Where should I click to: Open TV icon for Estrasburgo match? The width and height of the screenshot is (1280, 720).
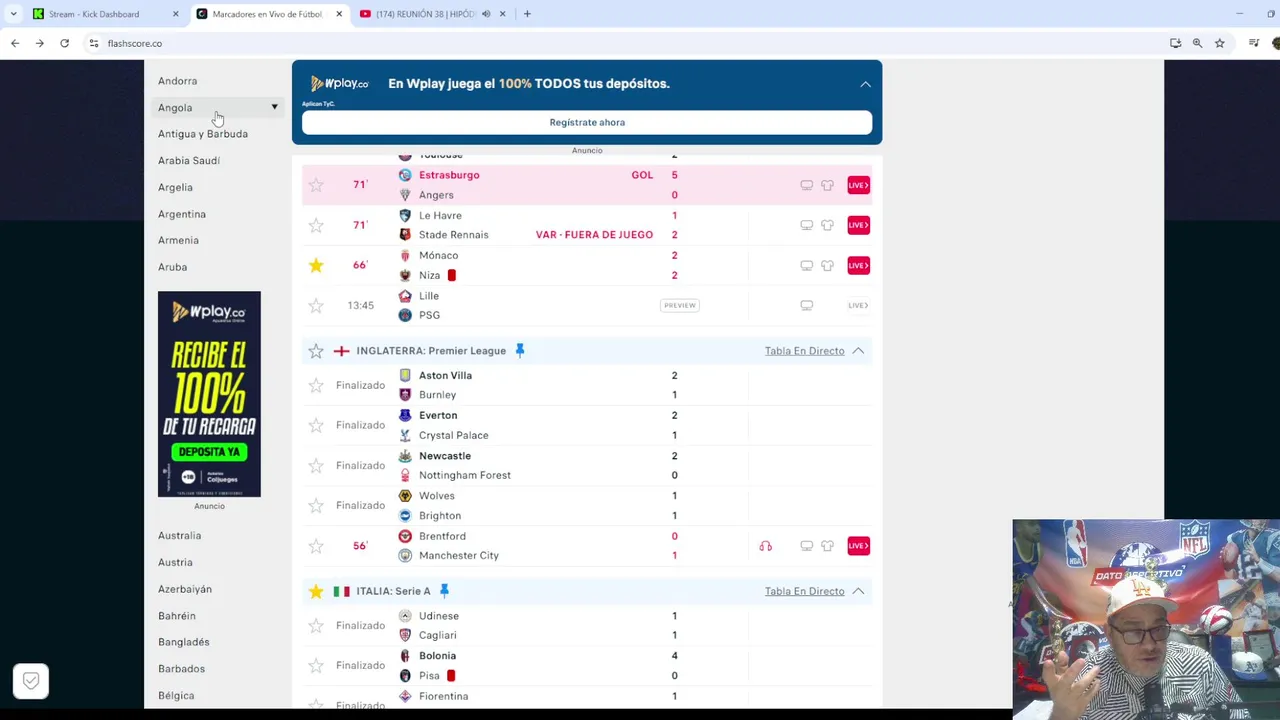coord(807,185)
